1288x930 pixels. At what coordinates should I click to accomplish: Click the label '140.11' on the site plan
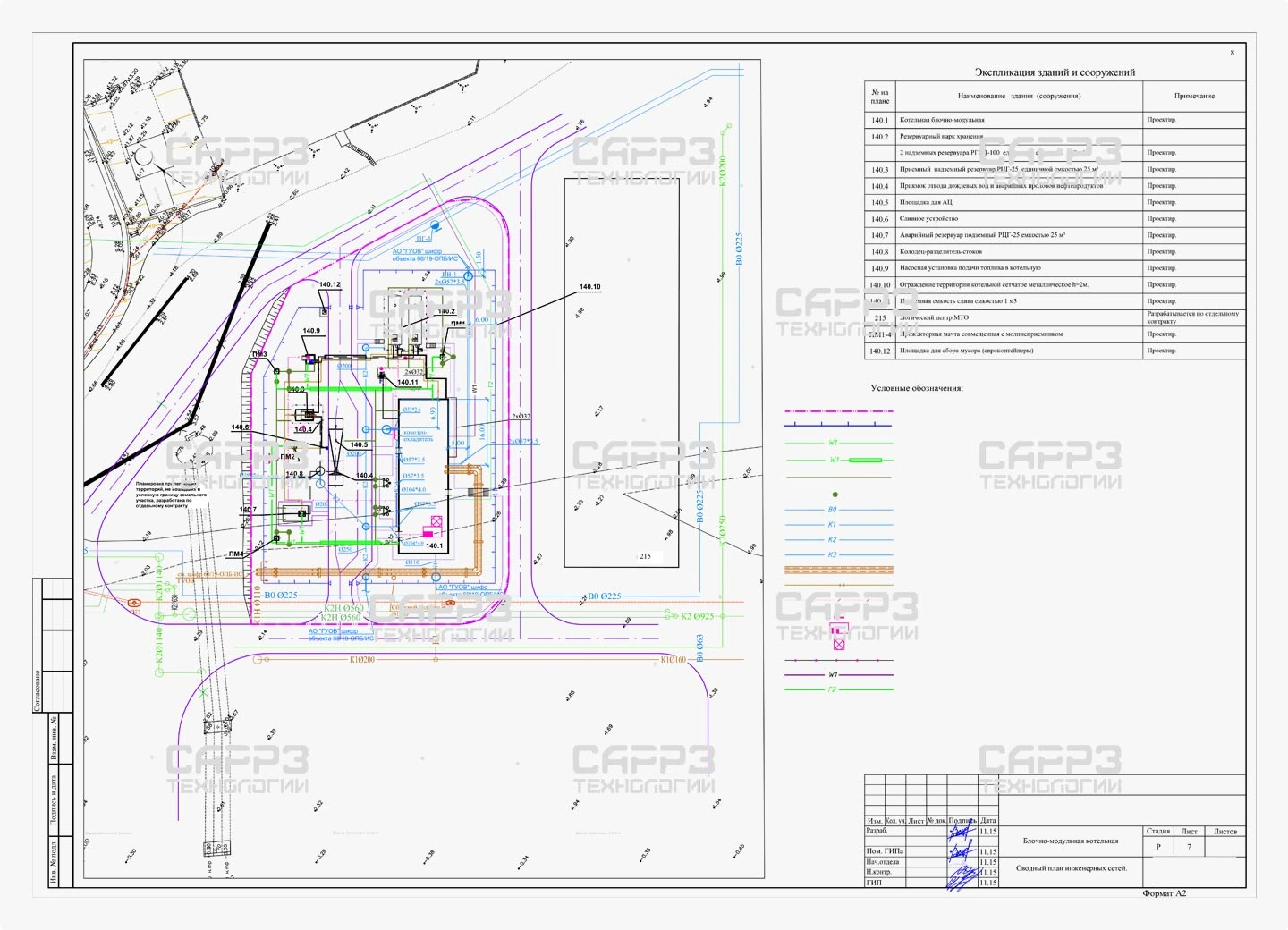(x=408, y=382)
